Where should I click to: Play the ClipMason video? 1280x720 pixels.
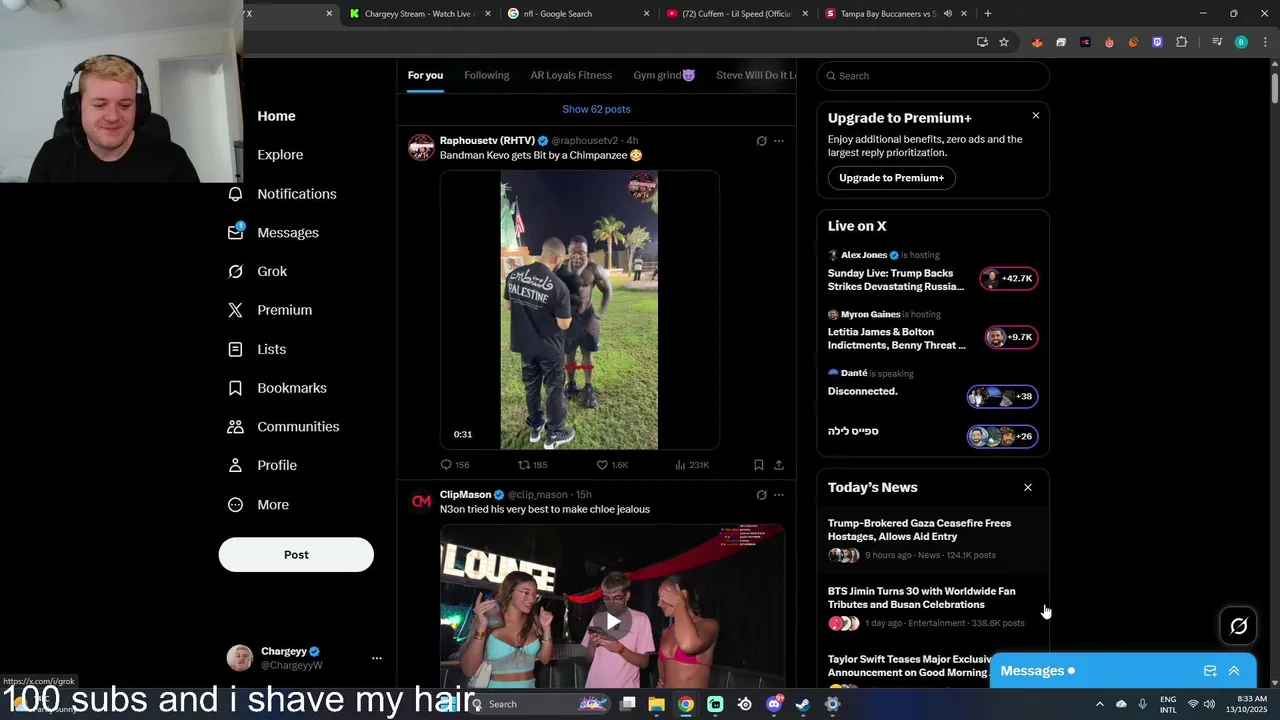[x=612, y=622]
